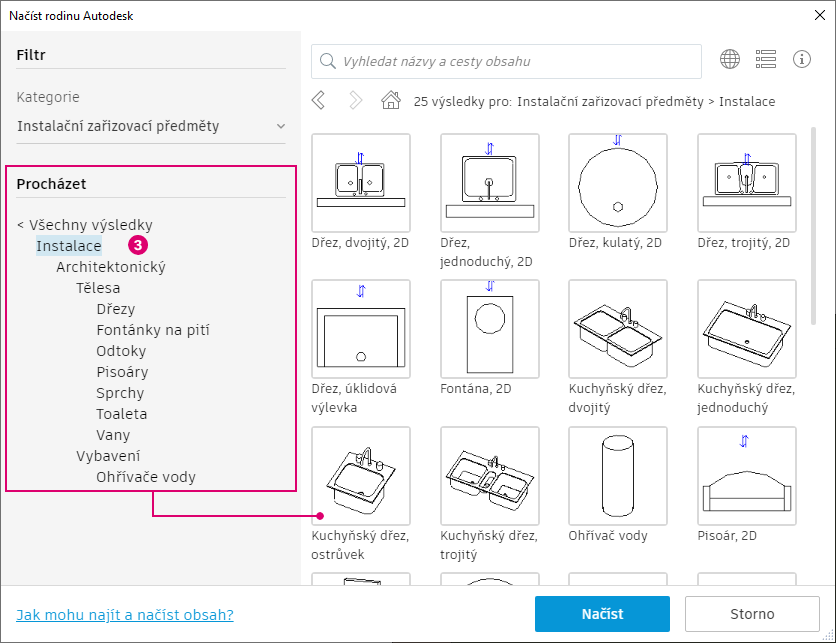Select Instalace in the browse tree
Viewport: 836px width, 643px height.
pos(69,246)
